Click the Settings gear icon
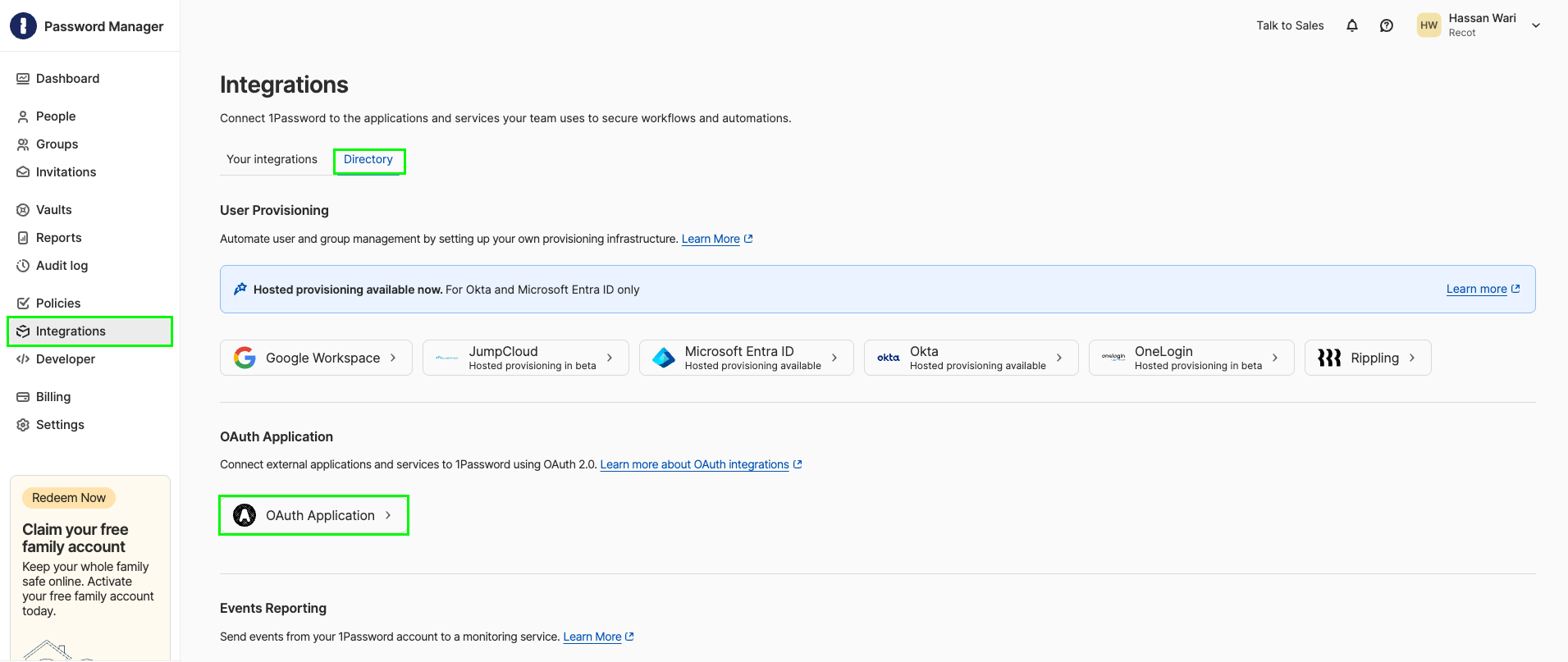 pos(23,425)
